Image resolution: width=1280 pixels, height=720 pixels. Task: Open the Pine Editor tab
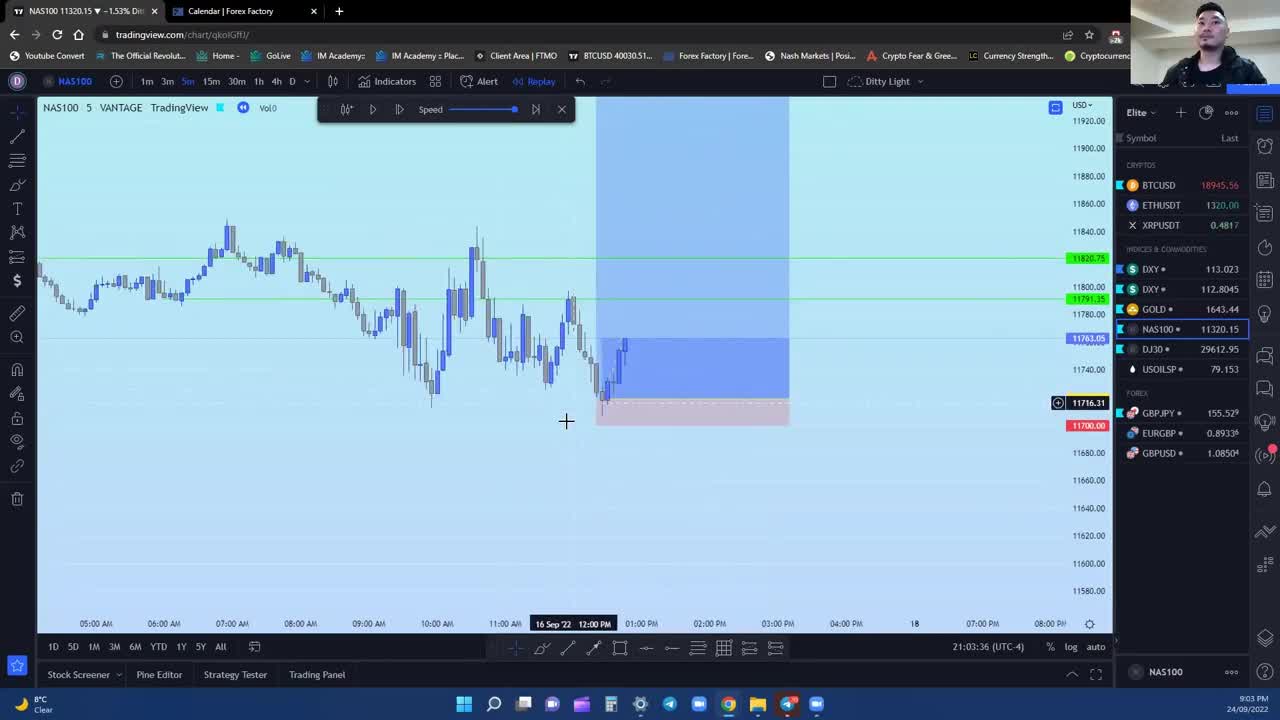pyautogui.click(x=159, y=675)
